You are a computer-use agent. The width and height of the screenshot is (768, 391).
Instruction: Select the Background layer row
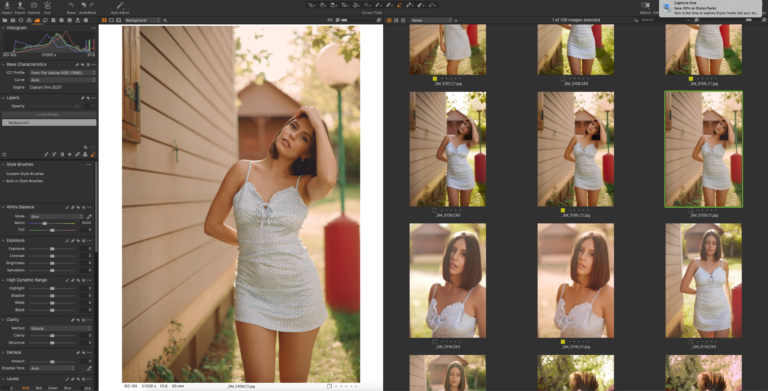[49, 122]
